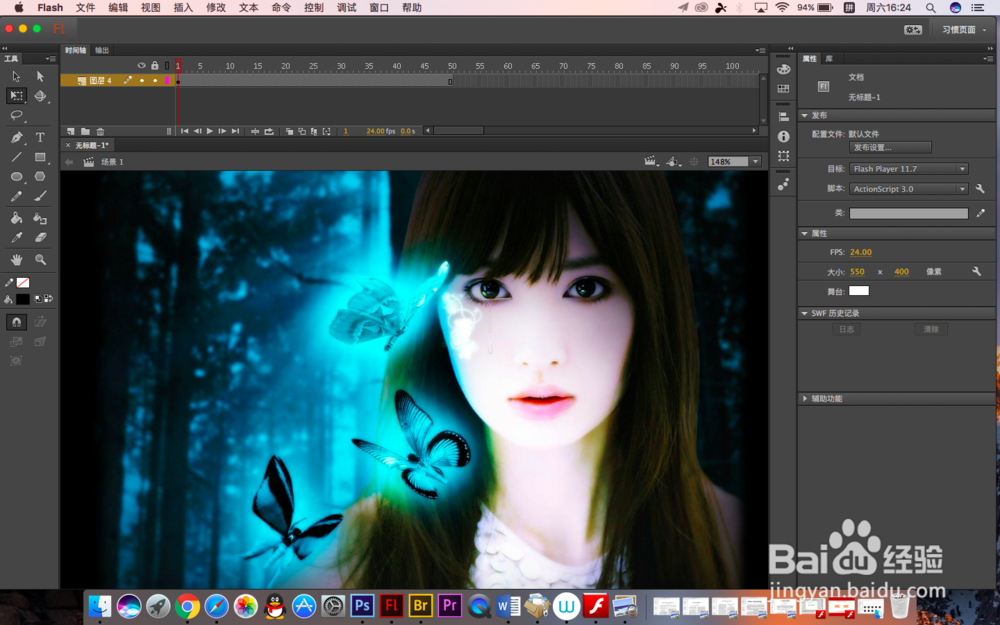
Task: Open the Motion Presets panel icon
Action: tap(784, 184)
